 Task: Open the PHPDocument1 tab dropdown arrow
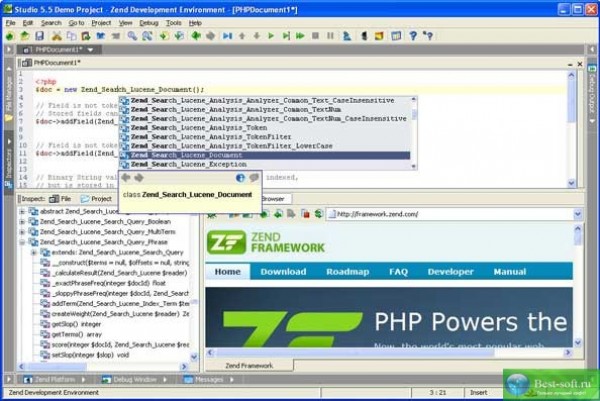90,50
